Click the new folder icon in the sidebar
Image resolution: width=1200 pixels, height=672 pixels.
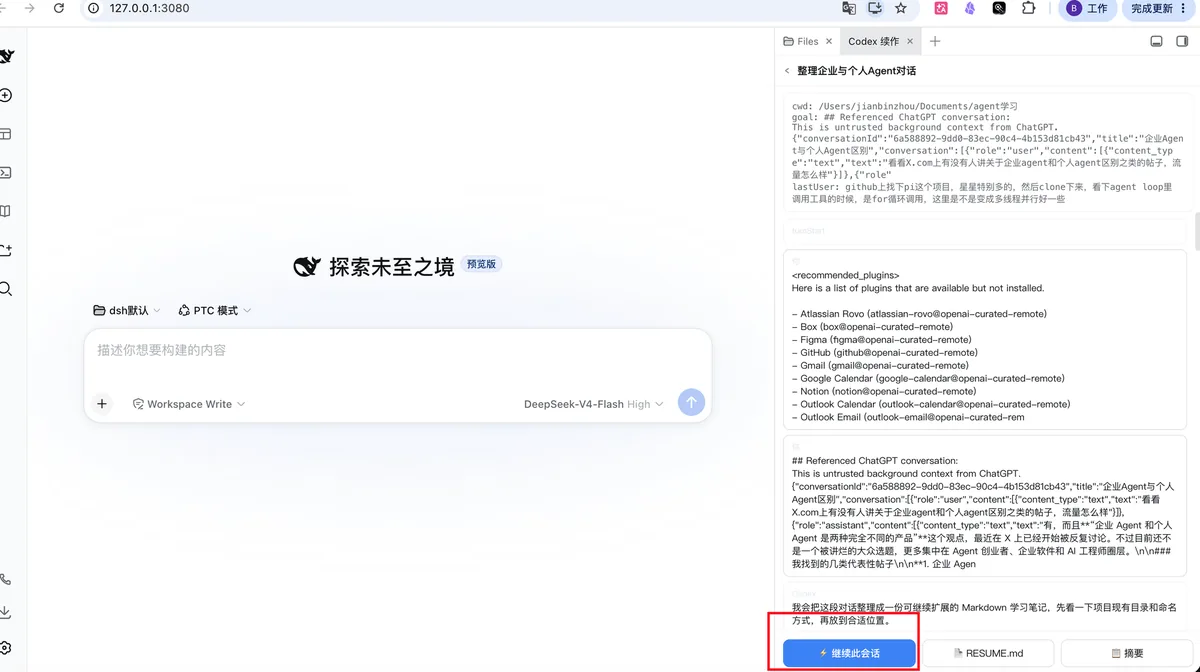pos(5,250)
